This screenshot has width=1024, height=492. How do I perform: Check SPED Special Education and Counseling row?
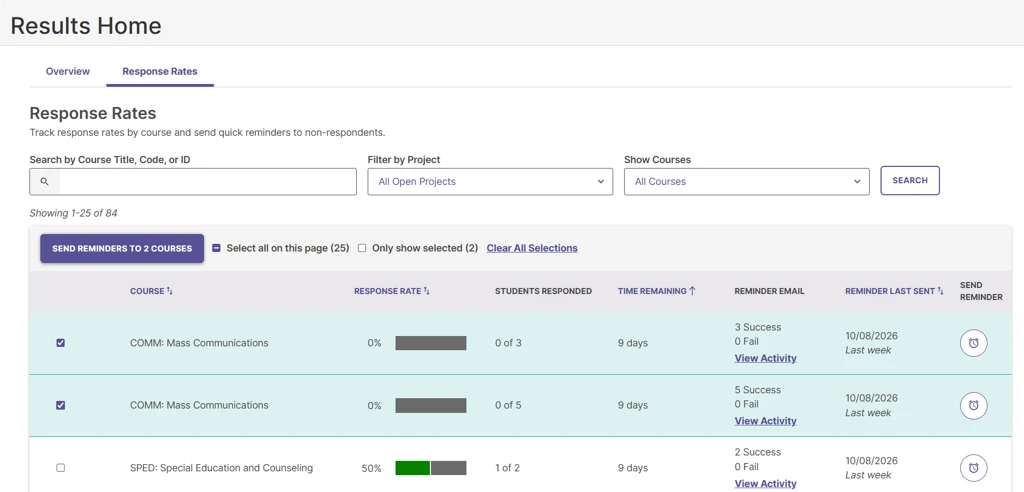[61, 468]
